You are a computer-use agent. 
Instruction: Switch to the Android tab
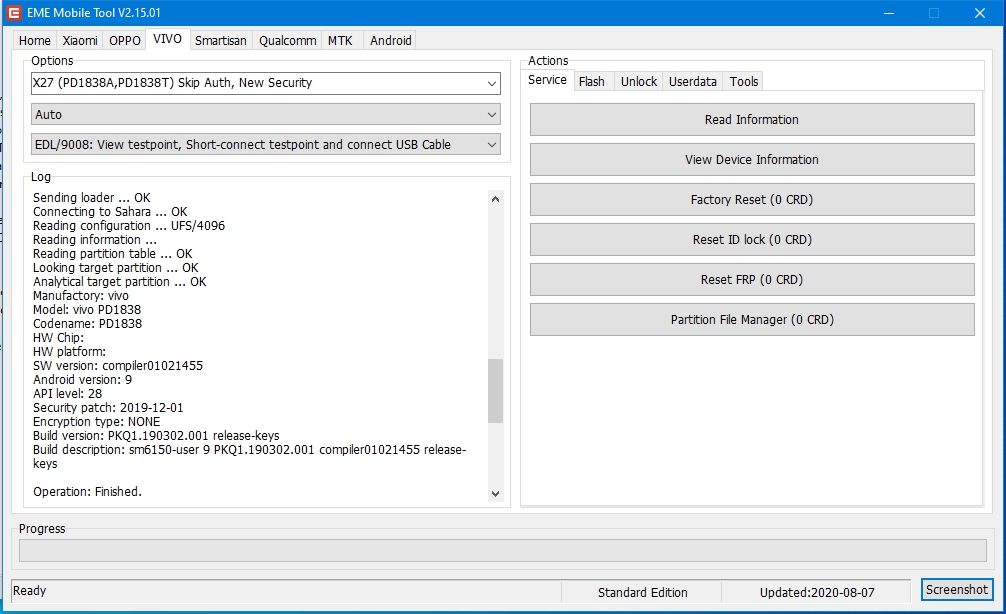(x=391, y=40)
